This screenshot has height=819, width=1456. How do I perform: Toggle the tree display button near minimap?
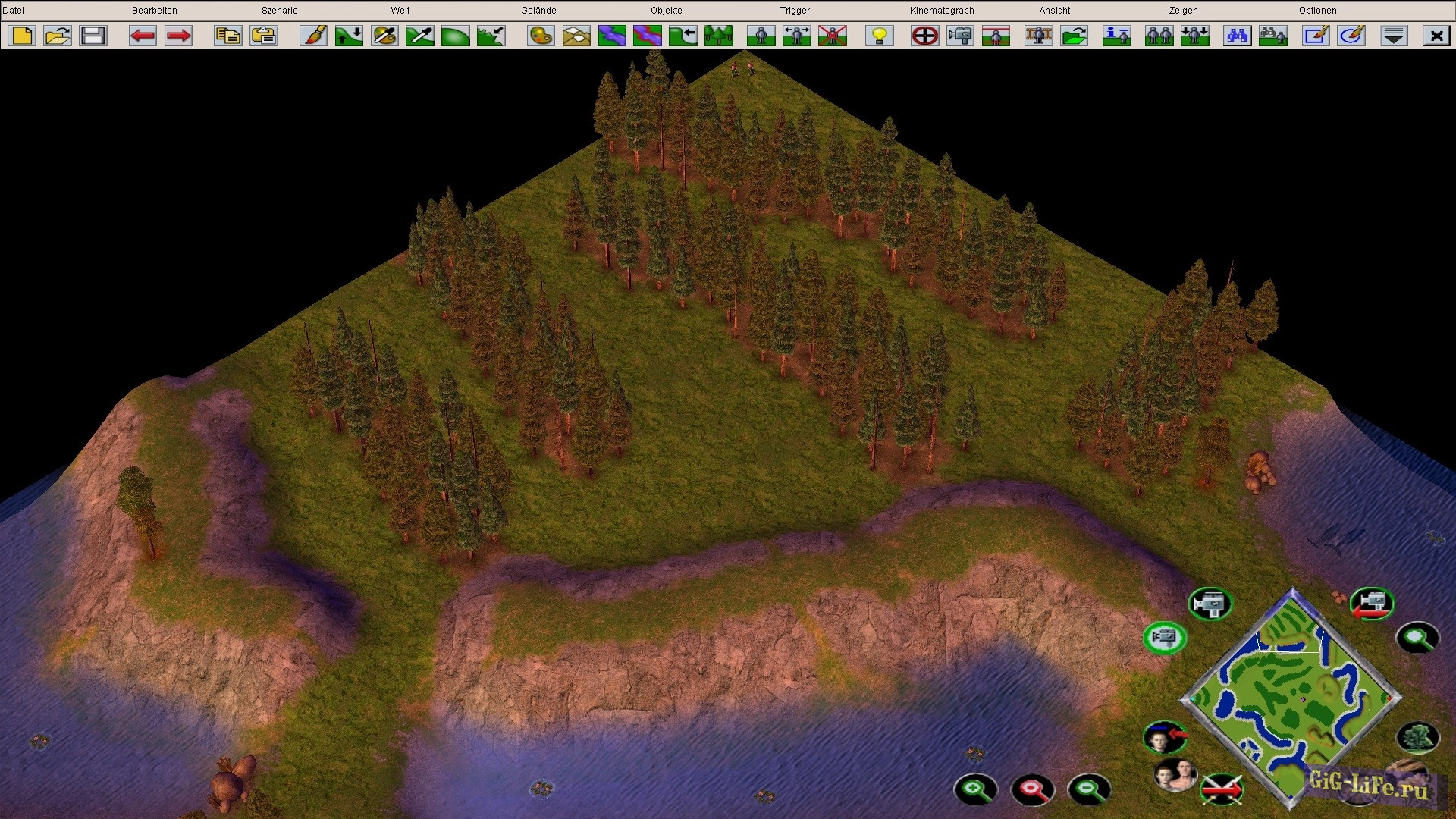coord(1417,736)
